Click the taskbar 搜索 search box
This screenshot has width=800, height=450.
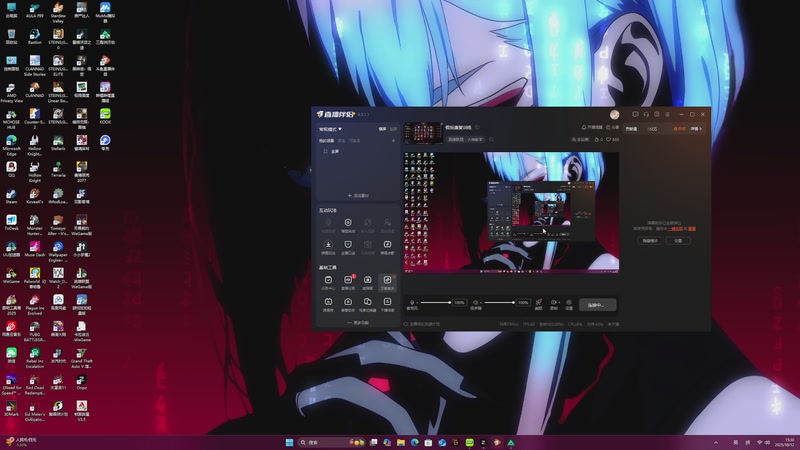[332, 442]
